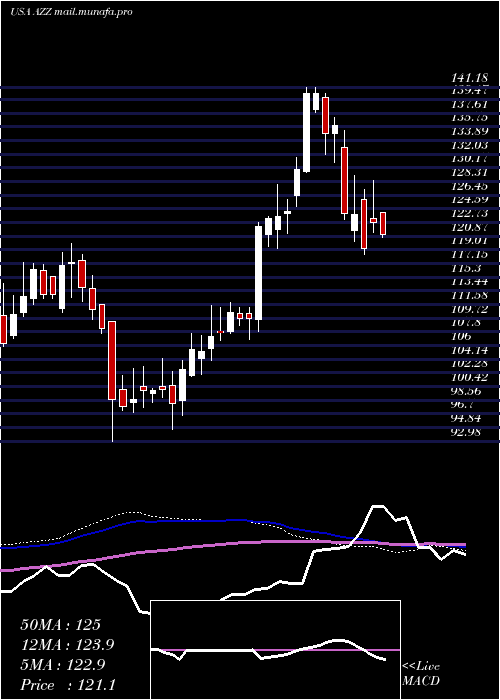This screenshot has height=700, width=500.
Task: Click the 124.59 price axis label
Action: pos(470,199)
